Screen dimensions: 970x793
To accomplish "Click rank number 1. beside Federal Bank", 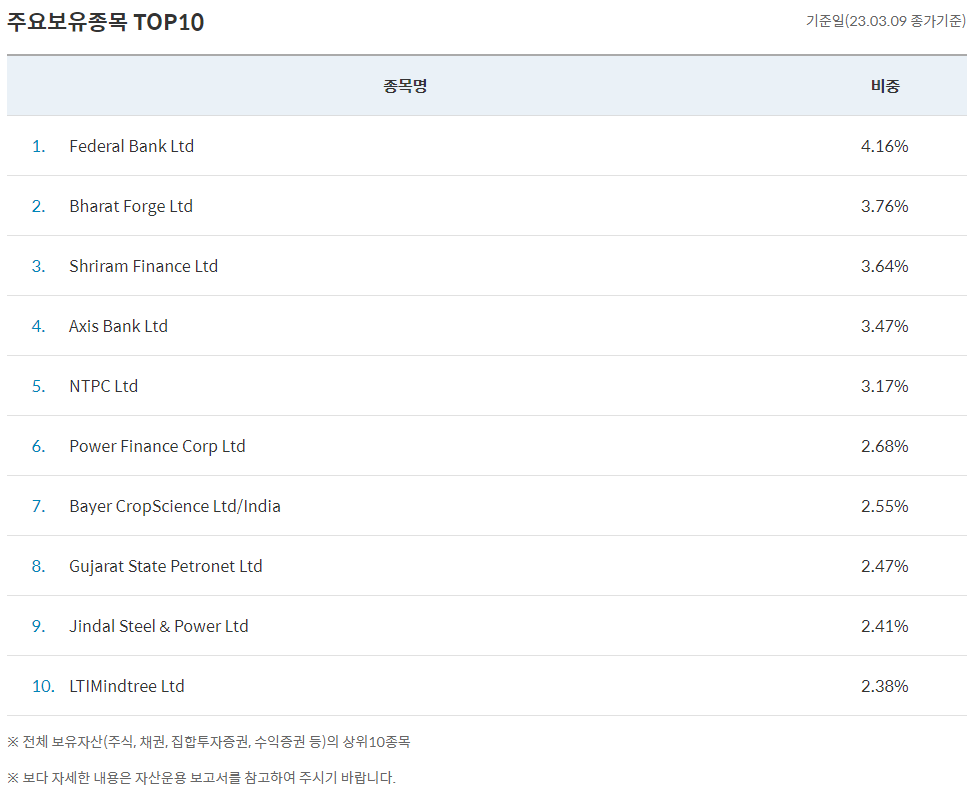I will 38,146.
